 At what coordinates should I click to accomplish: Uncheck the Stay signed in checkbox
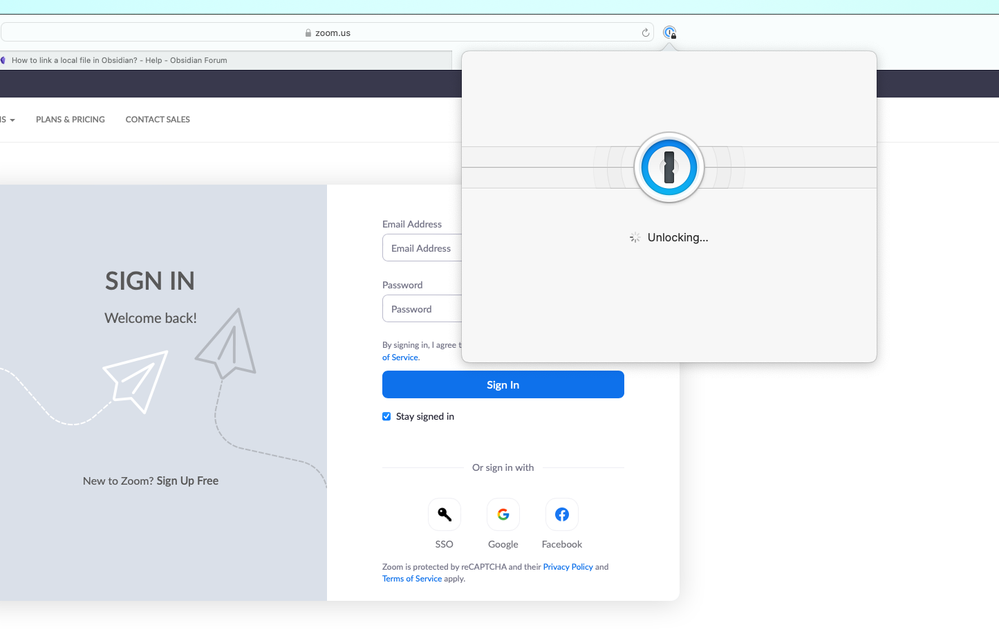click(387, 417)
